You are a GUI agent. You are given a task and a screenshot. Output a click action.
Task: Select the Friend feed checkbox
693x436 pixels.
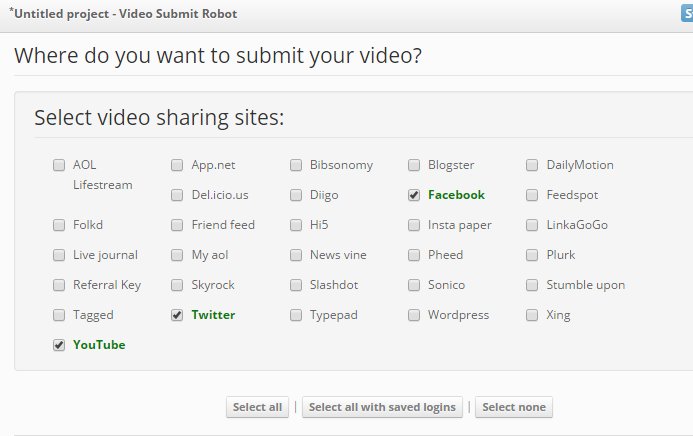177,225
